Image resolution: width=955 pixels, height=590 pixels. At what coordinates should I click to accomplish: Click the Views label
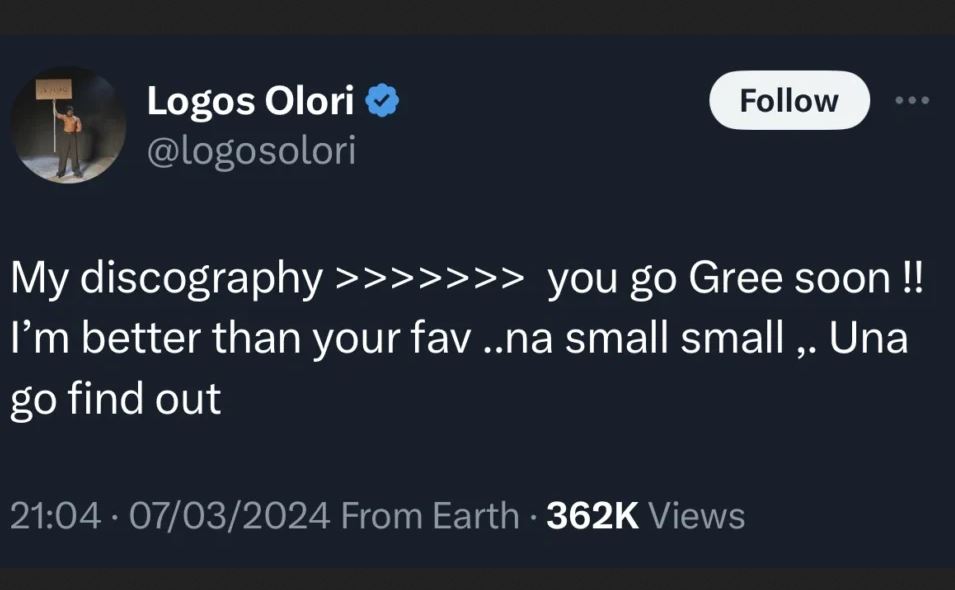click(697, 516)
